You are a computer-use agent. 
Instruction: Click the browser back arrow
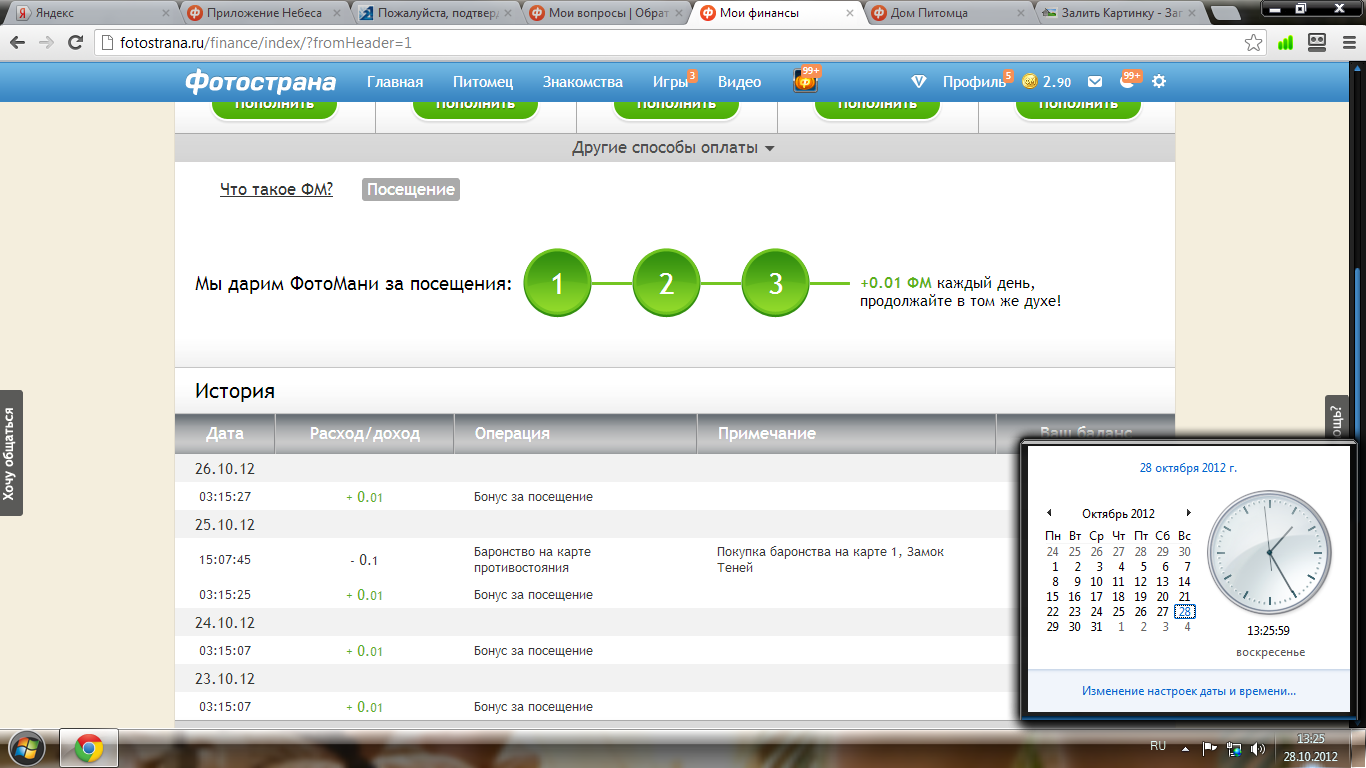click(17, 43)
